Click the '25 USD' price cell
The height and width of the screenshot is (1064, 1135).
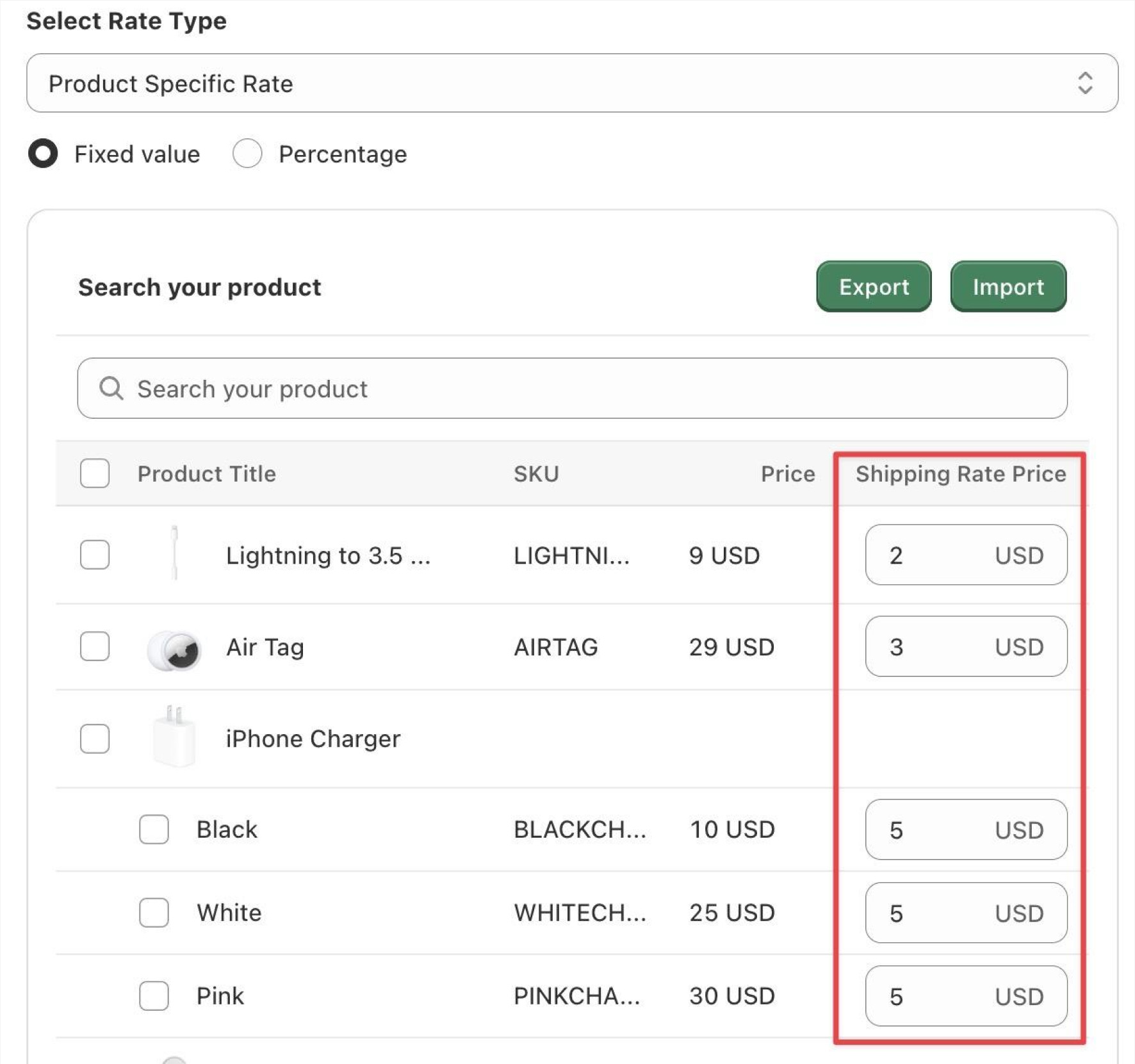click(732, 913)
